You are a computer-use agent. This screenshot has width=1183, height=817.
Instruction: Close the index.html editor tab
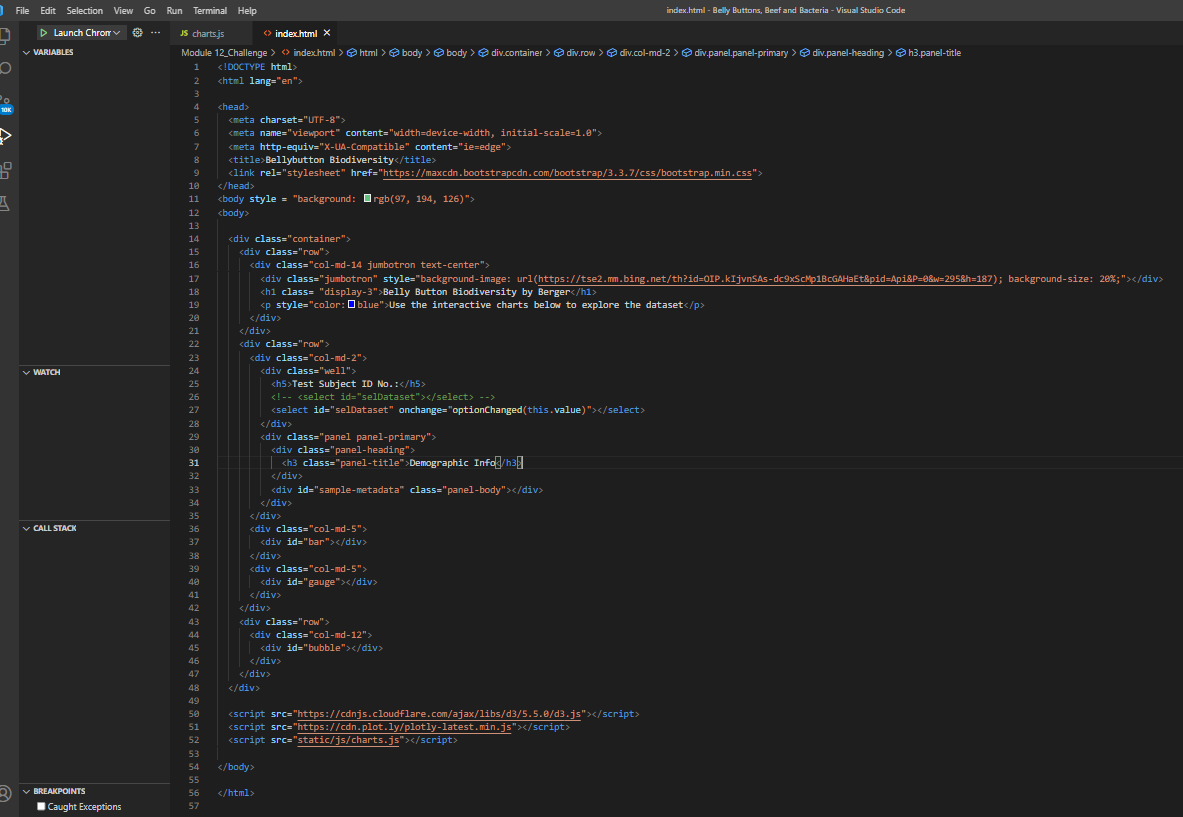(327, 33)
